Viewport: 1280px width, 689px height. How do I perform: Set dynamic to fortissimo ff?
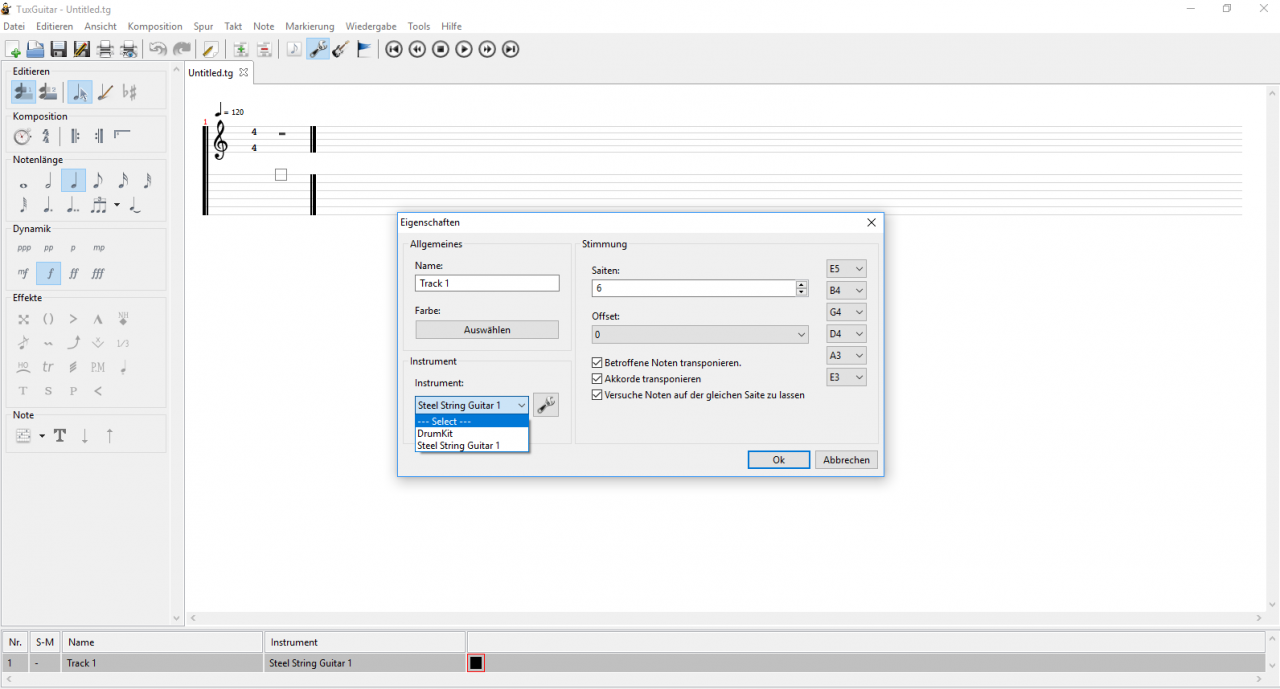click(x=74, y=273)
